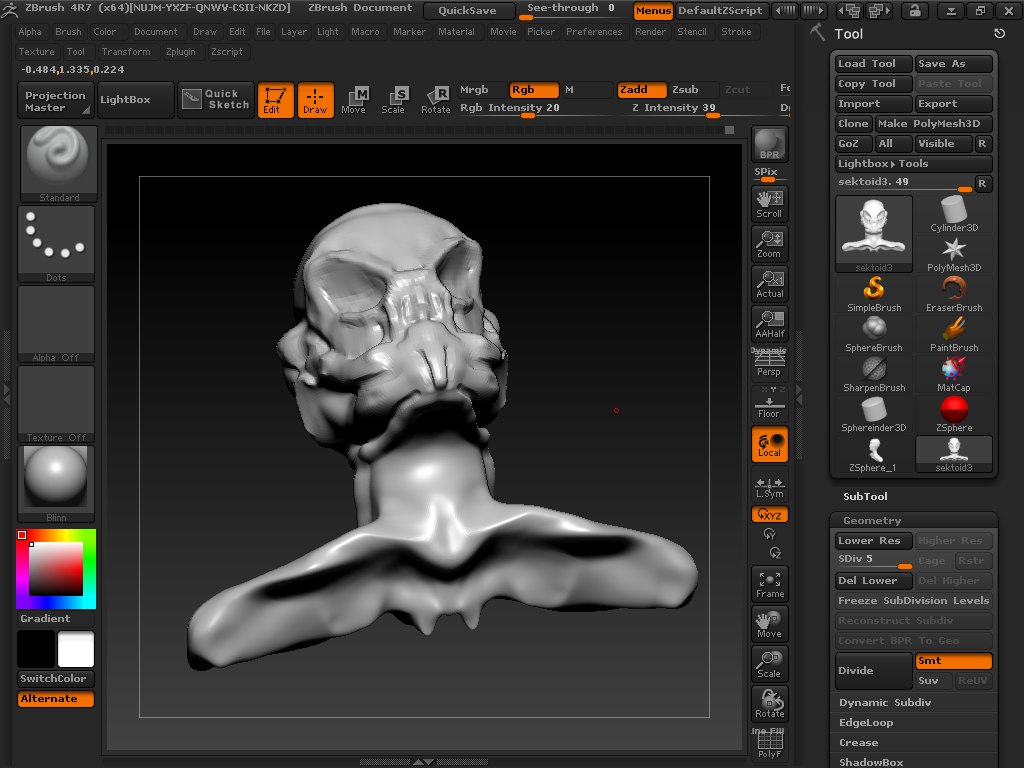Select the Scroll canvas icon
Screen dimensions: 1024x768
[x=769, y=204]
